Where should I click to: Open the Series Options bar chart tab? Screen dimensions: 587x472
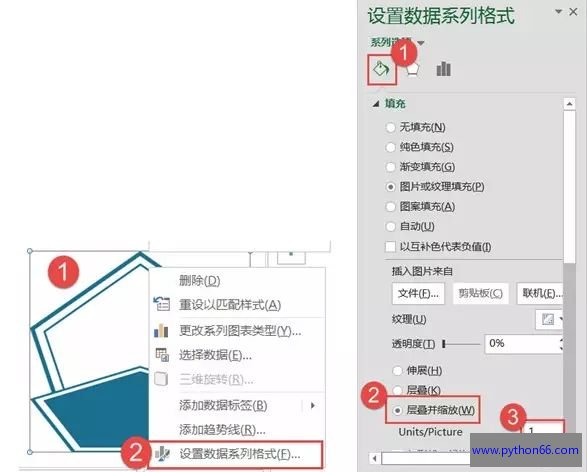(444, 69)
